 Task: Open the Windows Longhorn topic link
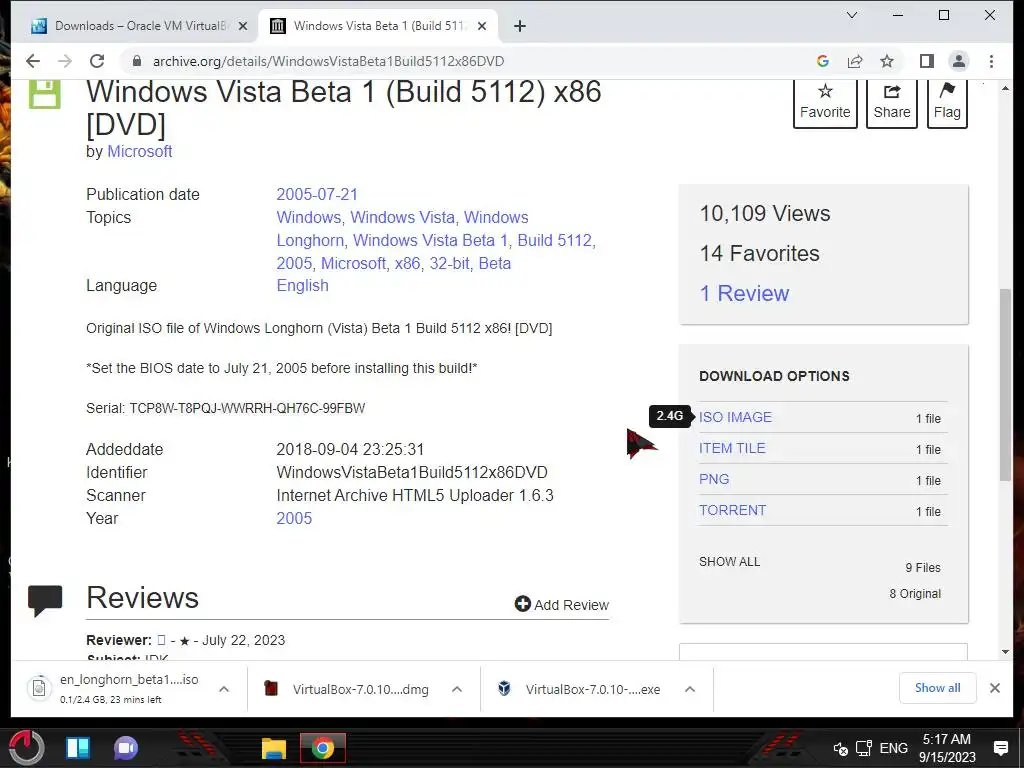[x=403, y=229]
